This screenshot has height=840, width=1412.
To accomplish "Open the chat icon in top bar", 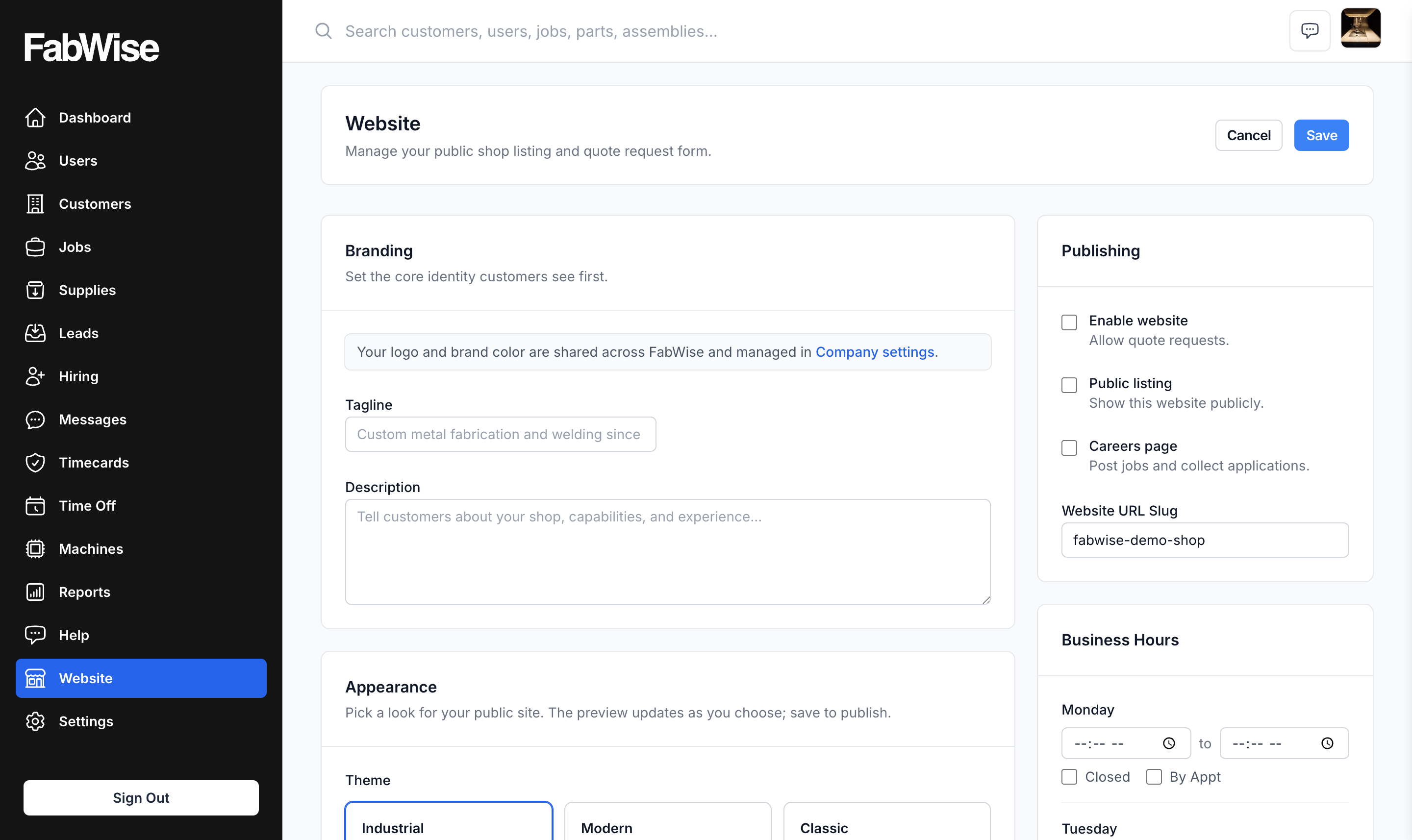I will pyautogui.click(x=1310, y=30).
